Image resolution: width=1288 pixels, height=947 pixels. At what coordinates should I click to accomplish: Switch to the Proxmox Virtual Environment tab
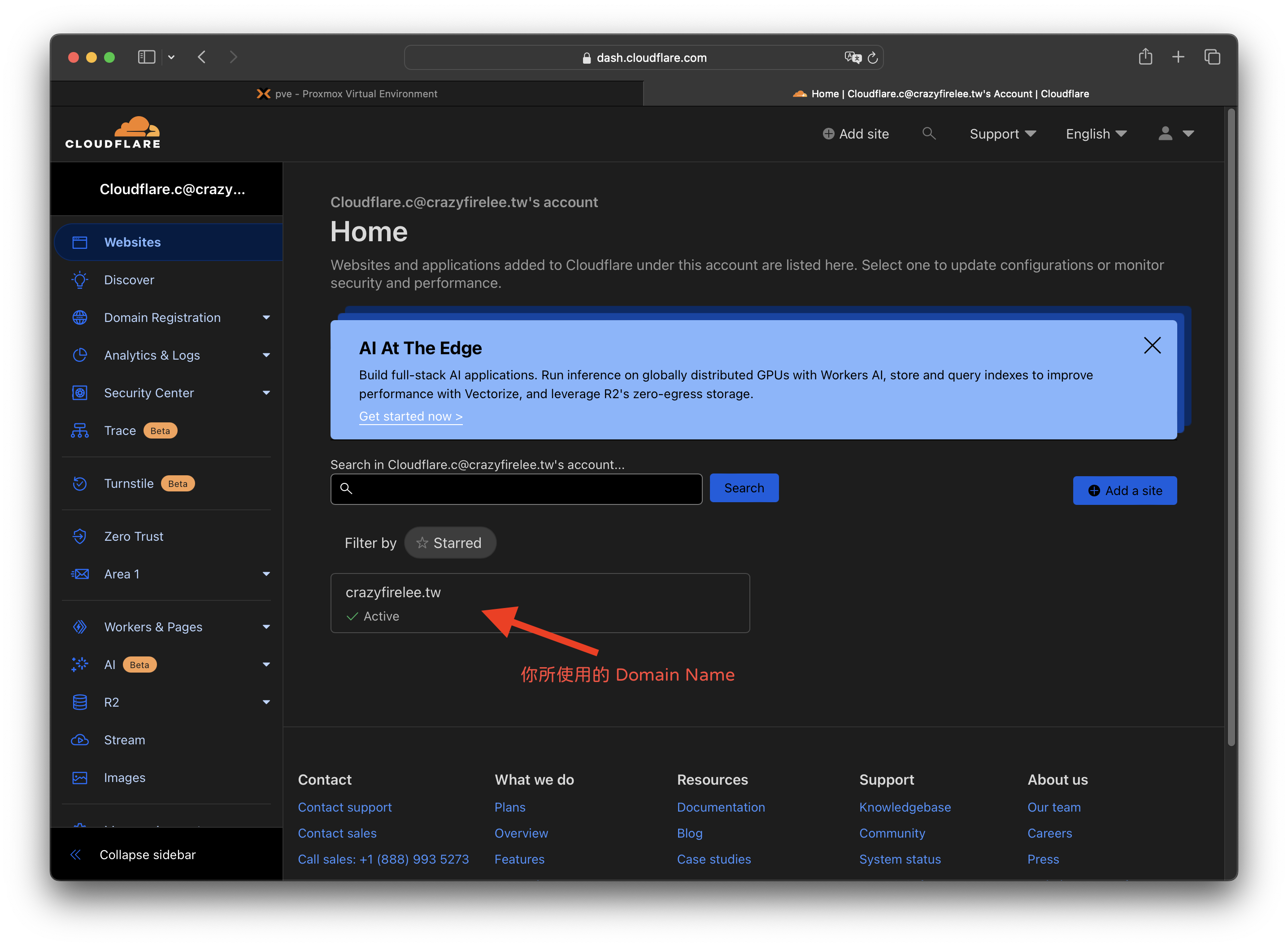point(347,93)
